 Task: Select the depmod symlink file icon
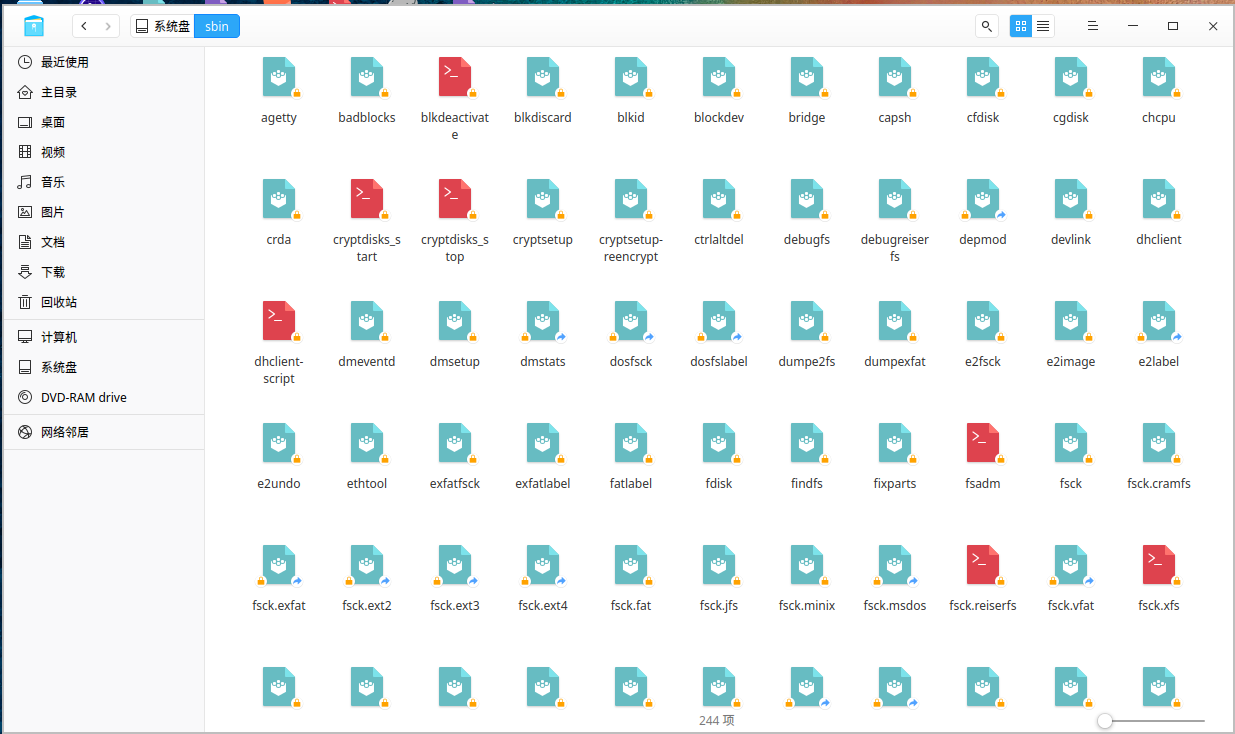point(983,199)
